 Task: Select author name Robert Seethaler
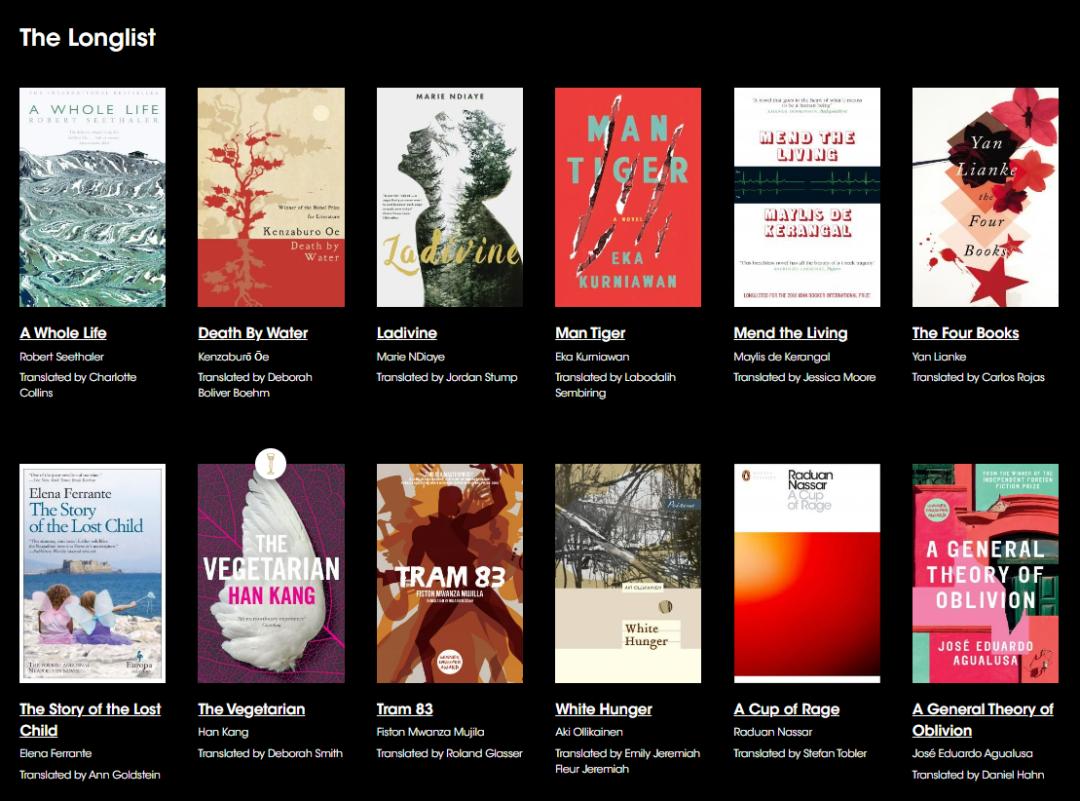62,357
